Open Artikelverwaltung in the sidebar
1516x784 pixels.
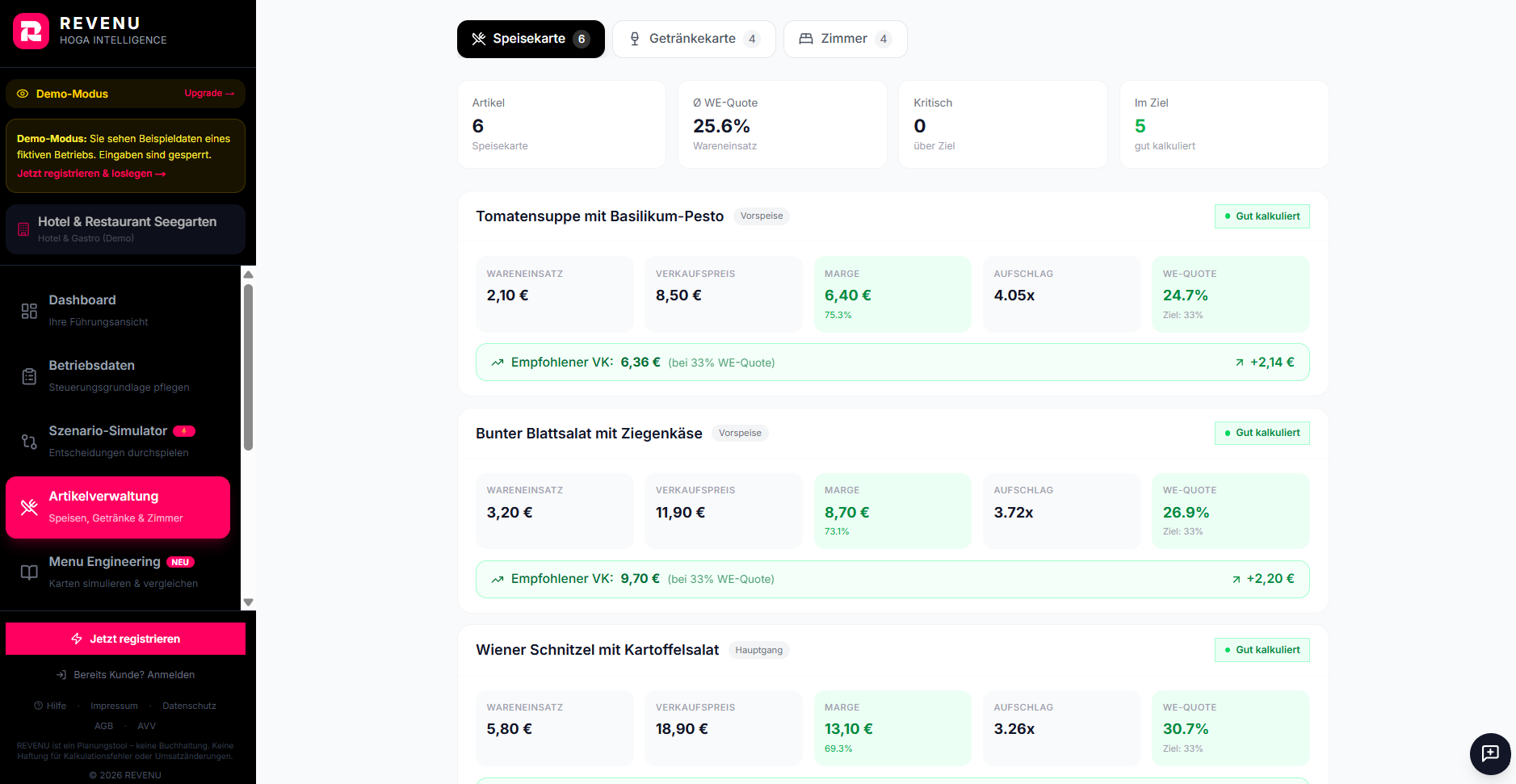coord(118,507)
